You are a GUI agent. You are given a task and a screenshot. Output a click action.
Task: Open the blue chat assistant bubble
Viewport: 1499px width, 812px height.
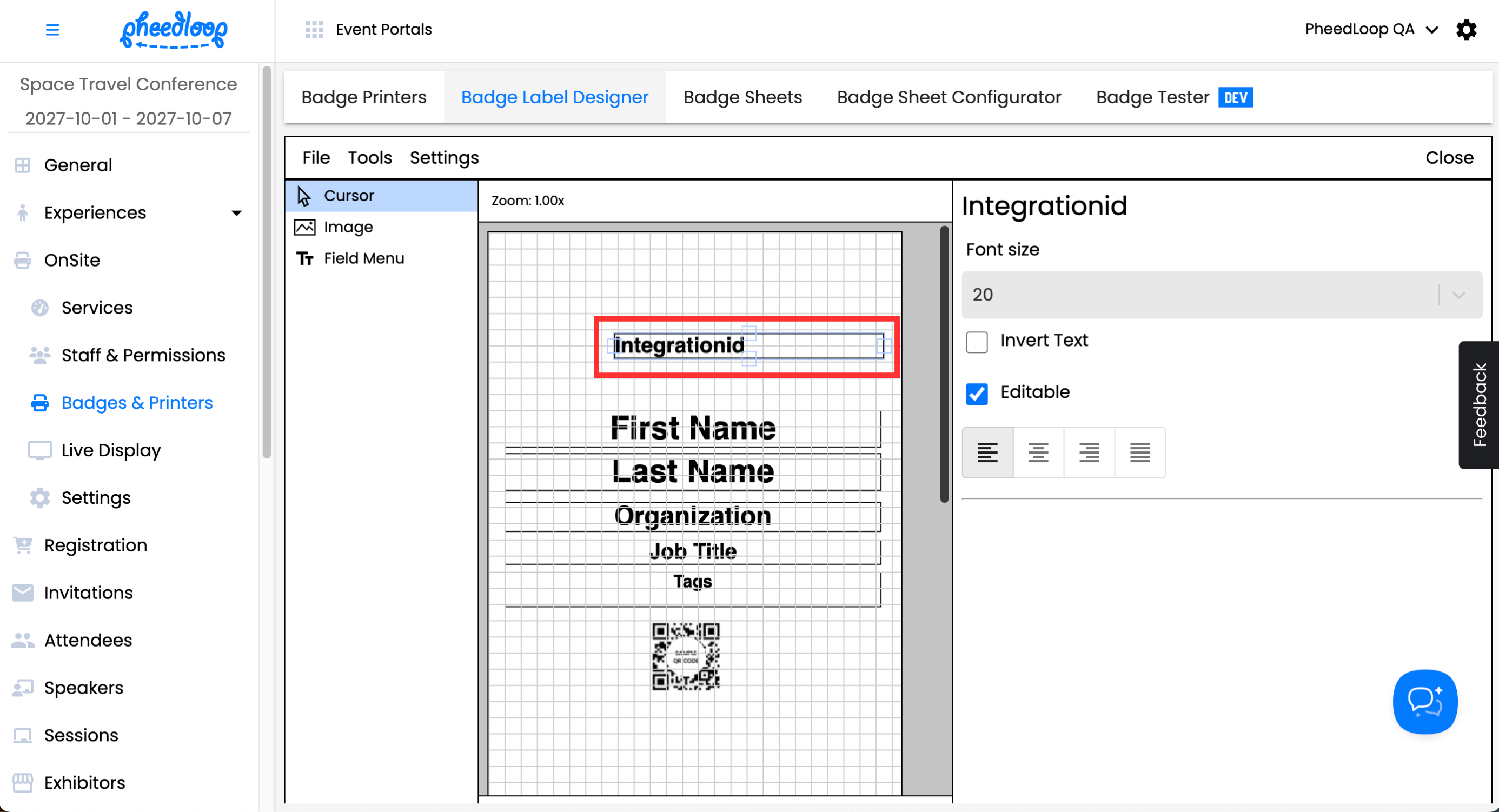(1424, 702)
